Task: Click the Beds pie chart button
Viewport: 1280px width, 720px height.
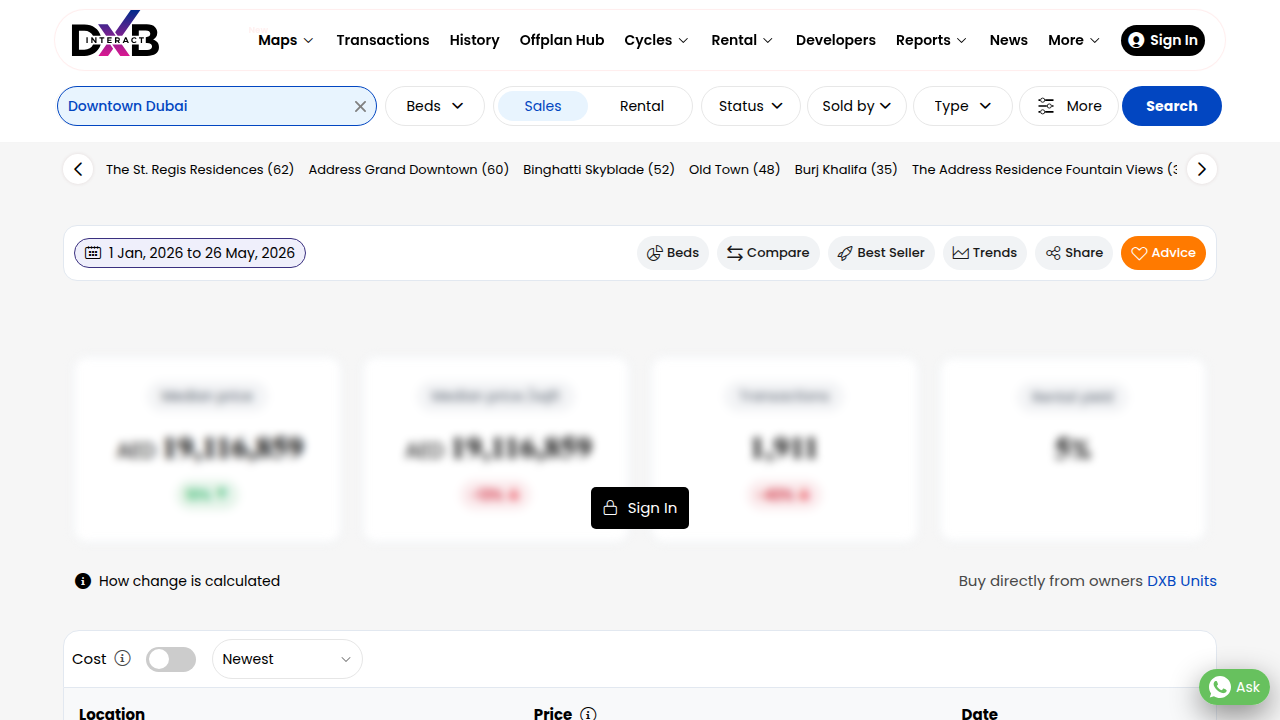Action: coord(673,253)
